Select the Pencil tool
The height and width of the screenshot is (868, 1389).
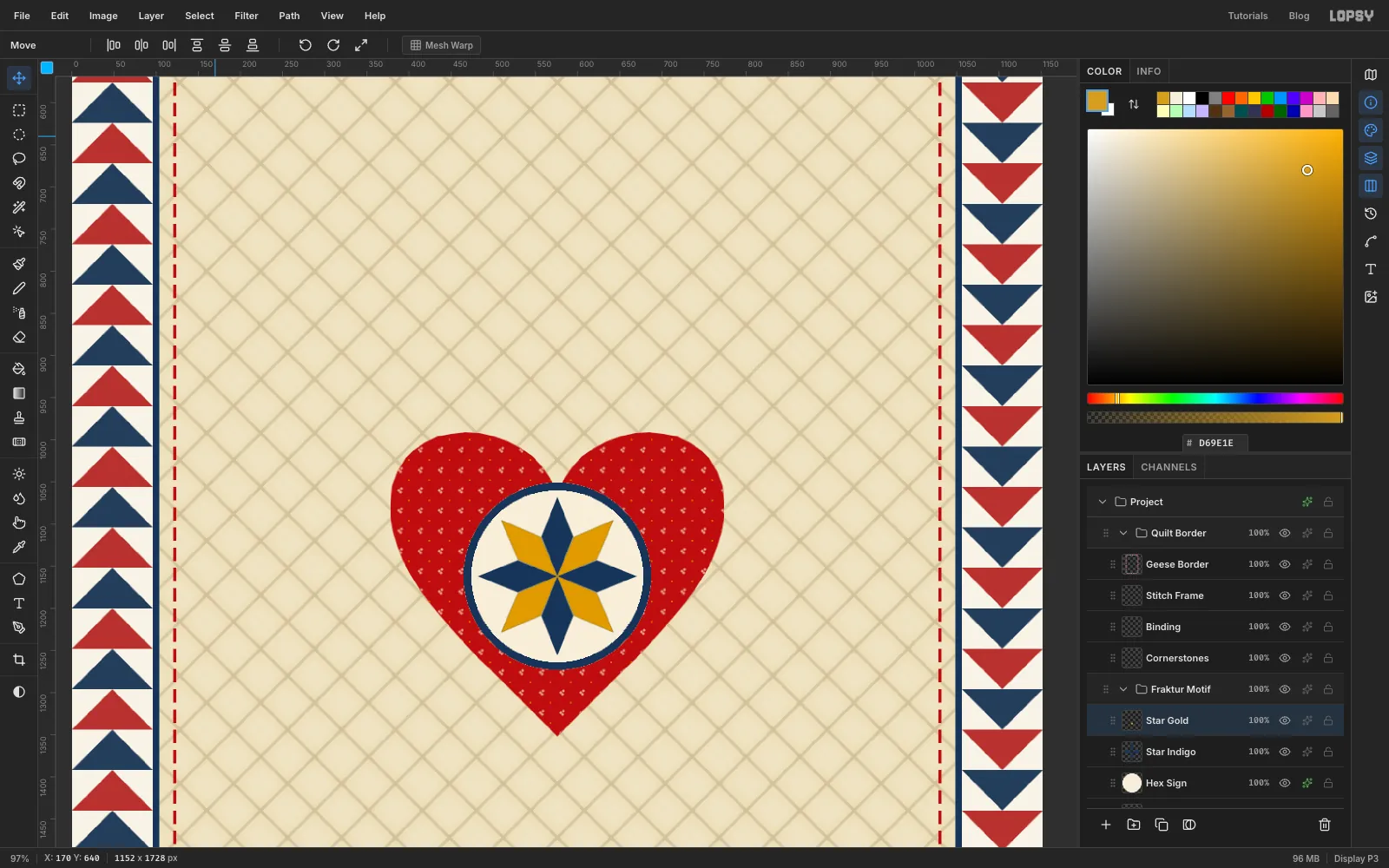(19, 288)
